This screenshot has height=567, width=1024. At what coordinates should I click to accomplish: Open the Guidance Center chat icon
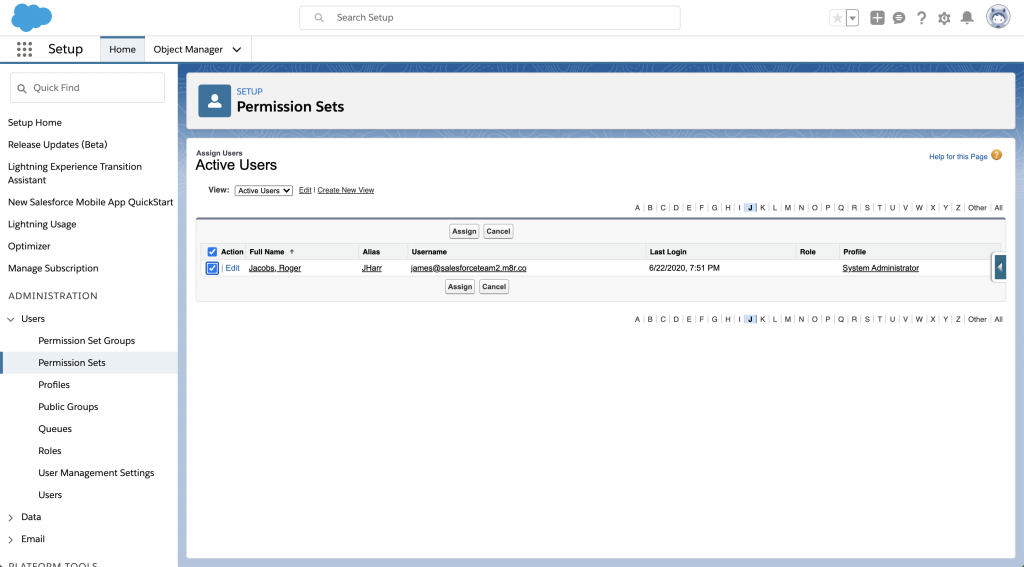click(x=899, y=18)
